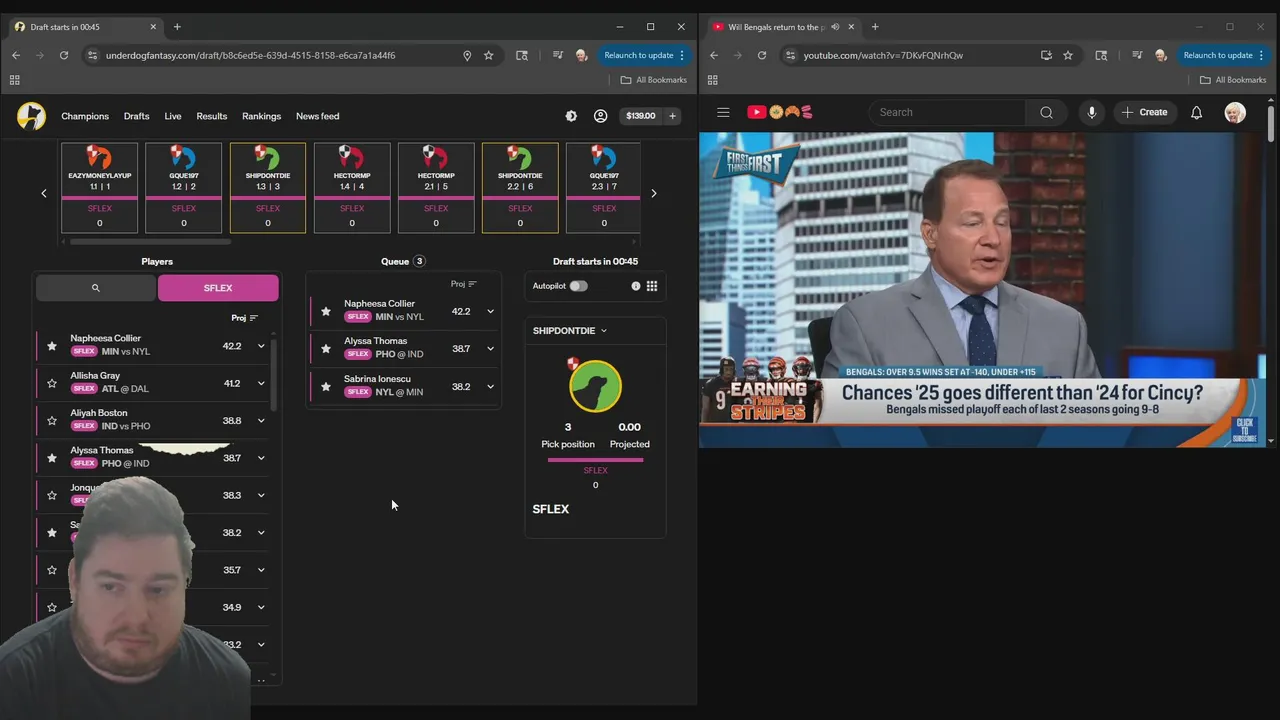The height and width of the screenshot is (720, 1280).
Task: Expand Alyssa Thomas in the Queue
Action: (490, 348)
